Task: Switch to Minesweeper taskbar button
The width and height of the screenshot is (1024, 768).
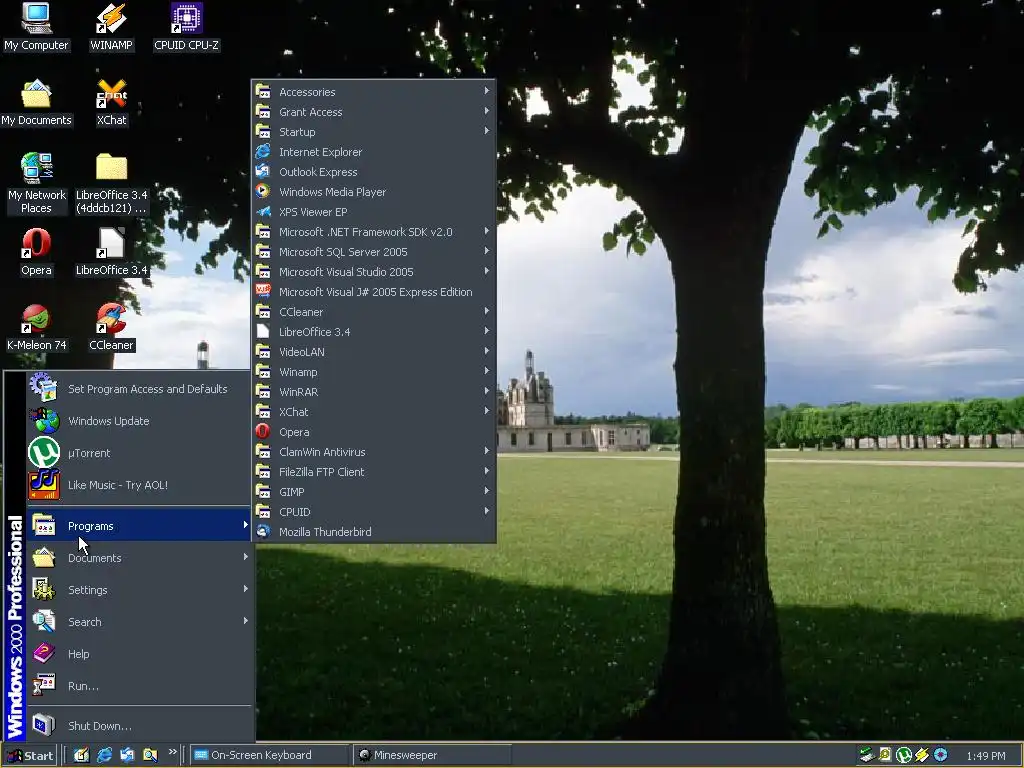Action: point(431,755)
